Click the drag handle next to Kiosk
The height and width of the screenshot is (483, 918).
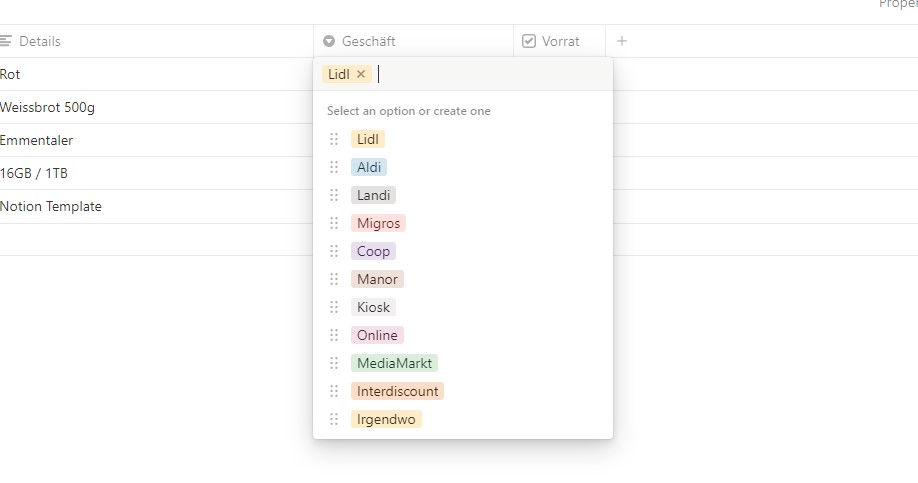tap(334, 307)
